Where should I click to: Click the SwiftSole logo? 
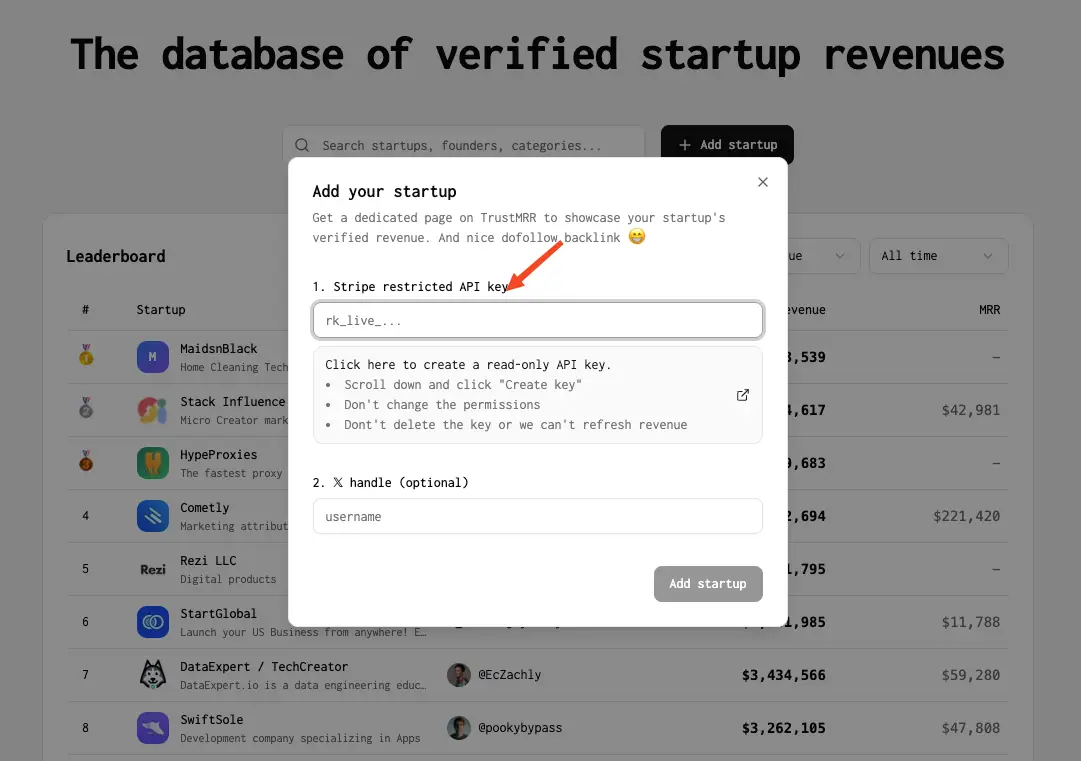(x=152, y=727)
